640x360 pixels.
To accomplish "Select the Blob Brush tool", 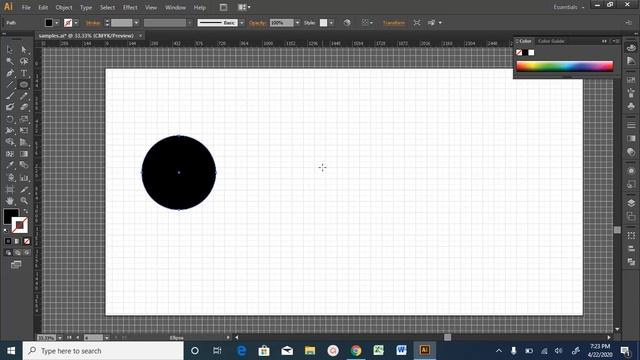I will pos(10,107).
